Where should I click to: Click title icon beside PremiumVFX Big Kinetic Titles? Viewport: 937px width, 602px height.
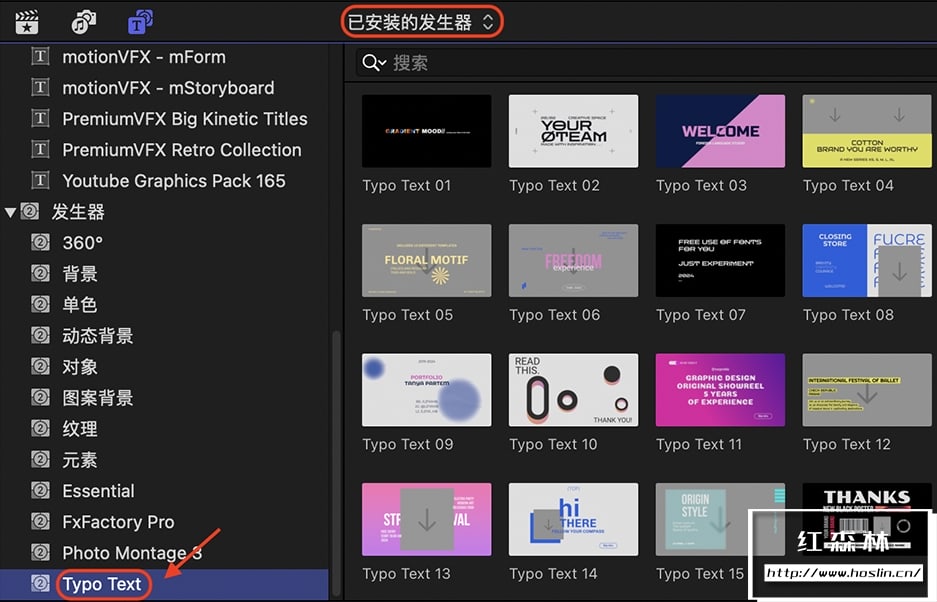click(40, 118)
